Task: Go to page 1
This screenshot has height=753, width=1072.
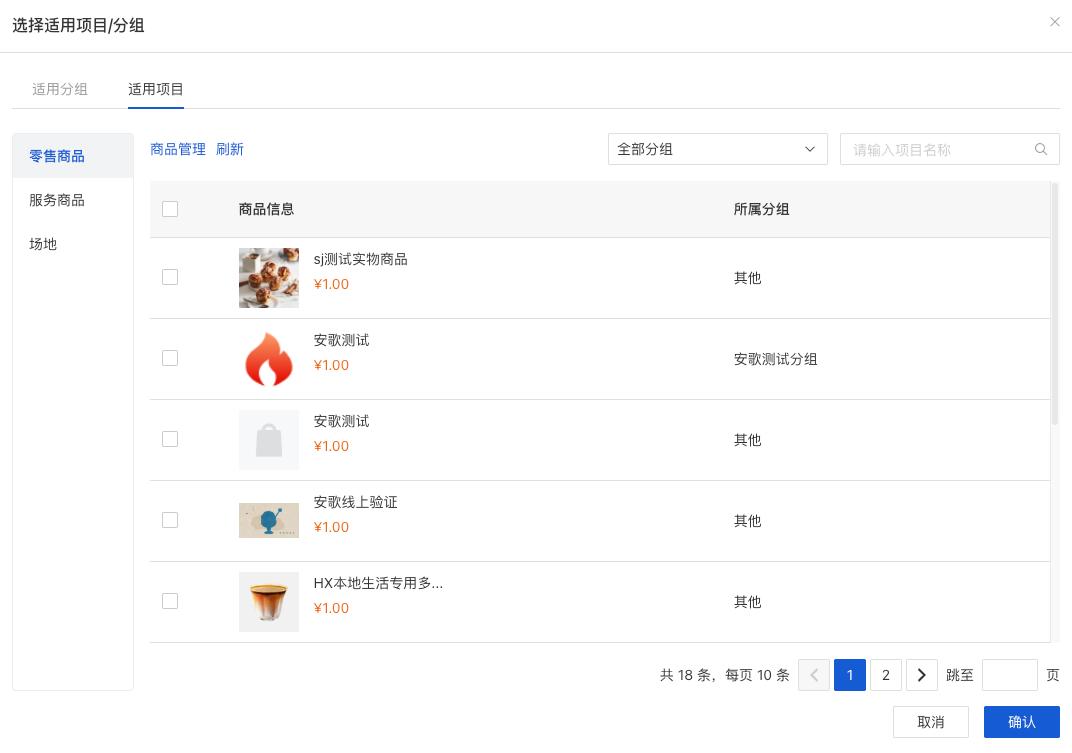Action: pyautogui.click(x=850, y=675)
